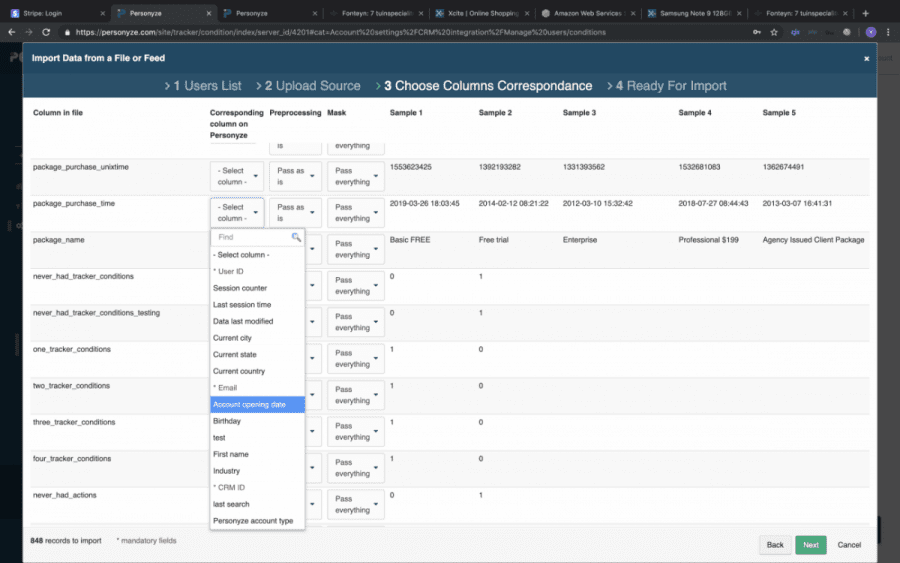Open column dropdown for package_purchase_unixtime
This screenshot has width=900, height=563.
[x=237, y=176]
